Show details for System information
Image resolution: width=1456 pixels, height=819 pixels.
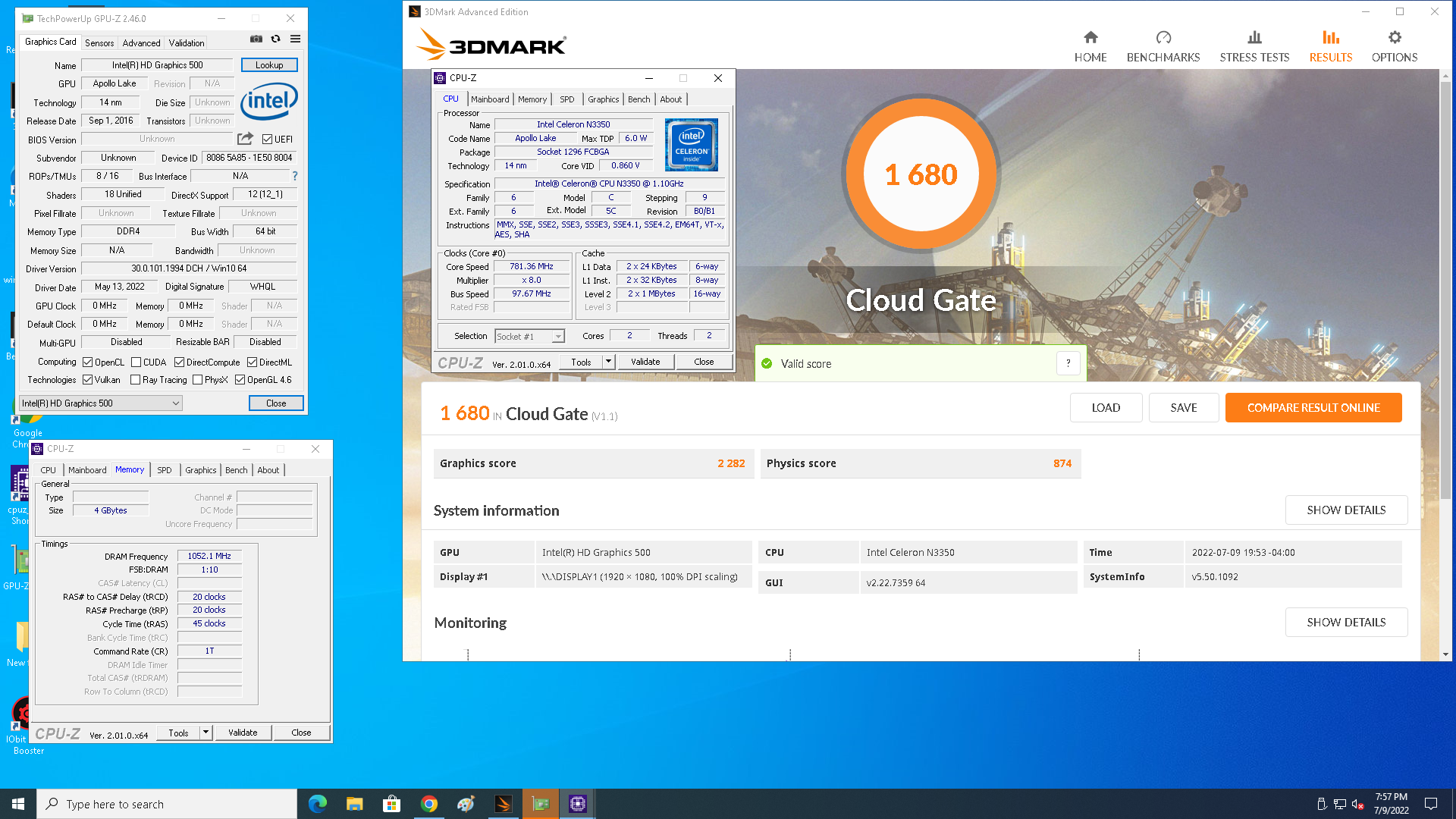pos(1346,510)
